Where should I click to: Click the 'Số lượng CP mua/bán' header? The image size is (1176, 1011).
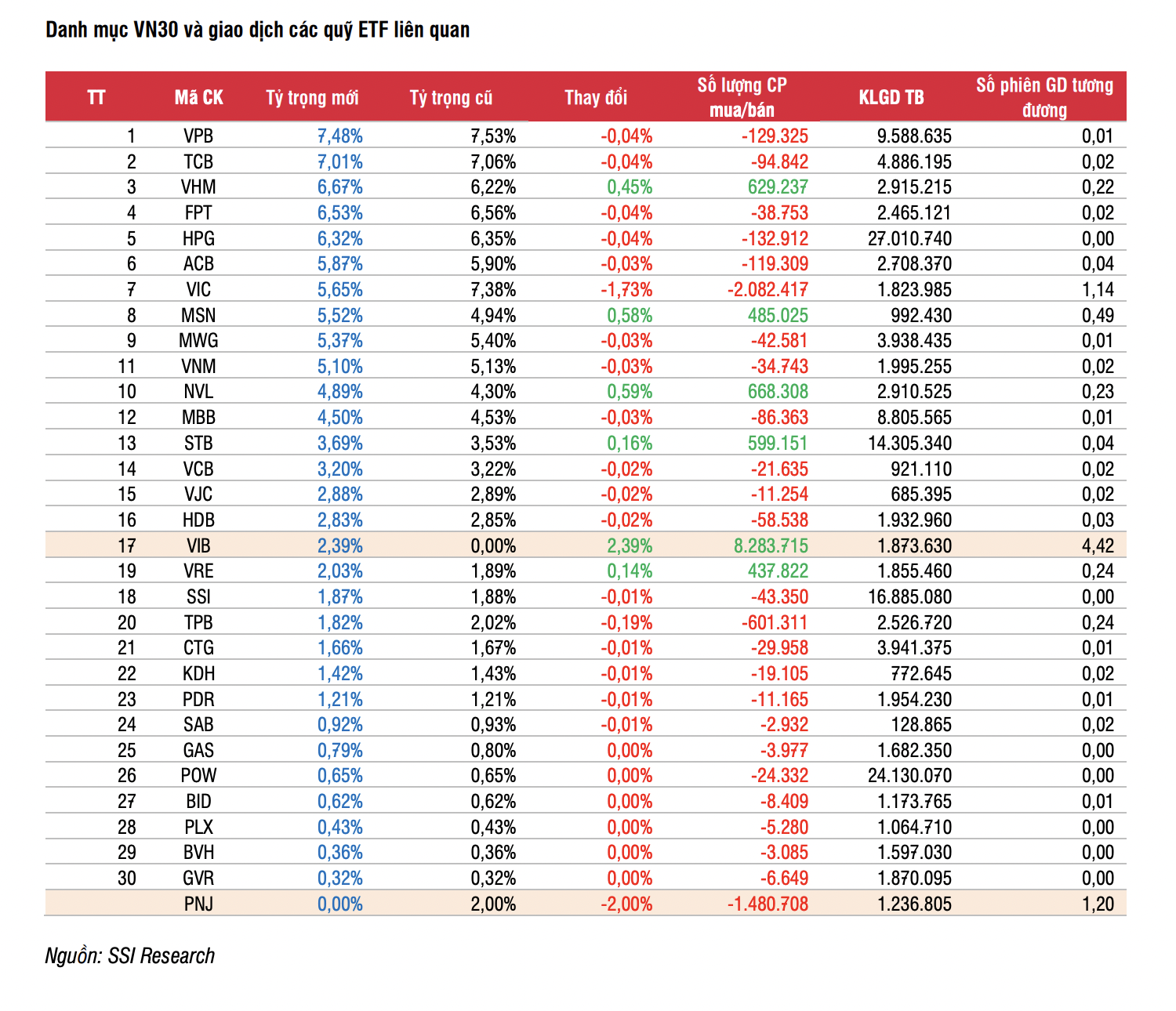(742, 97)
